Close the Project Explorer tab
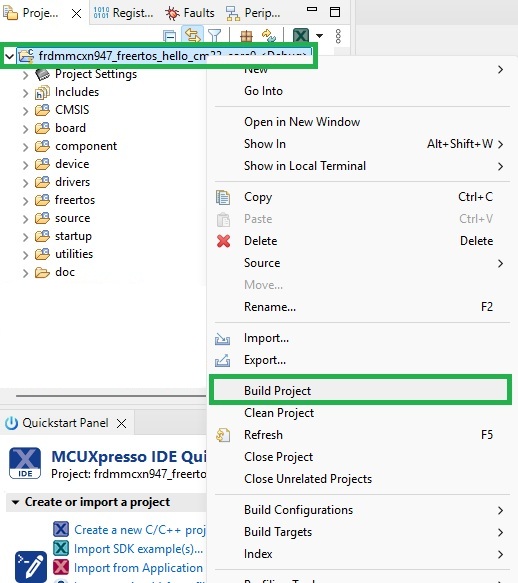 (x=77, y=14)
